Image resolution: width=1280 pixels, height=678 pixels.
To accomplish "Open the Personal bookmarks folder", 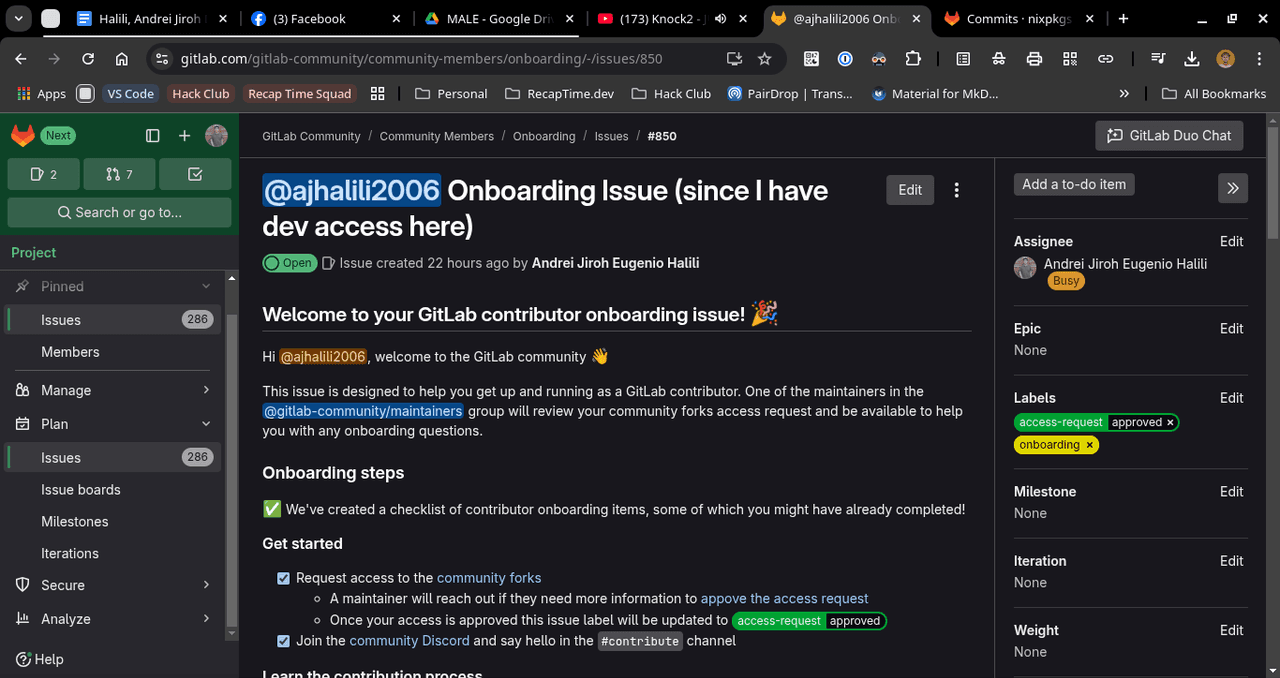I will (451, 93).
